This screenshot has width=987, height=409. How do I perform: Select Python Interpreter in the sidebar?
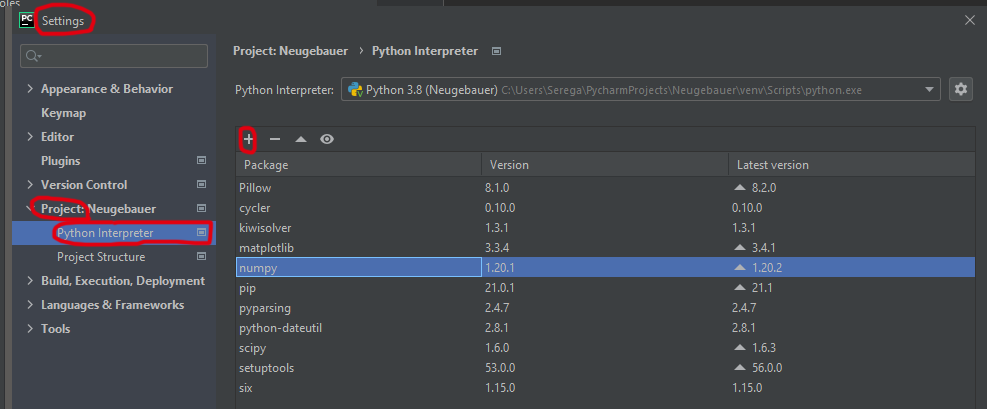[x=105, y=233]
